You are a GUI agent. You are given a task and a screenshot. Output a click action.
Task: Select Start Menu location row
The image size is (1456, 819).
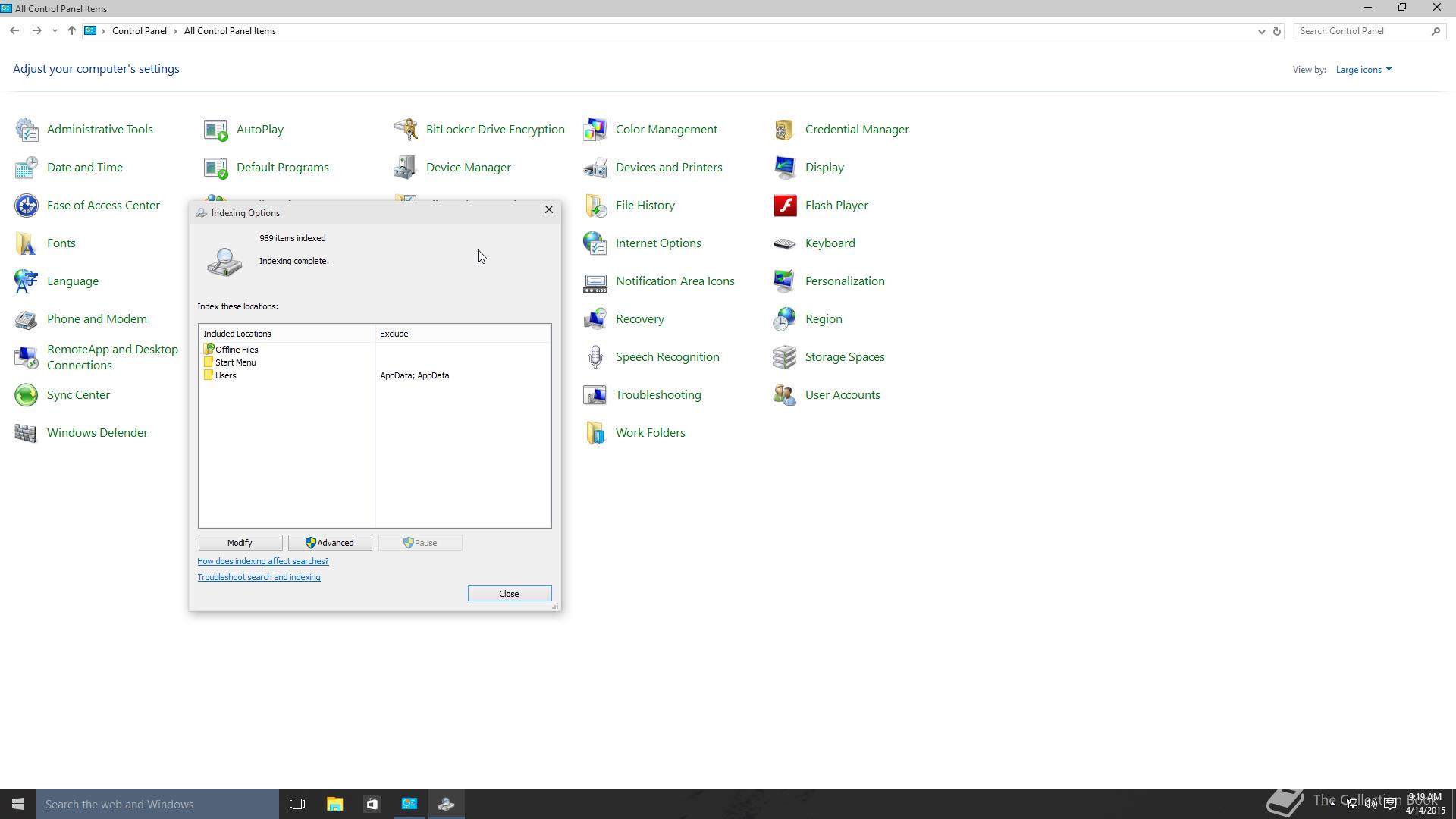pyautogui.click(x=375, y=362)
